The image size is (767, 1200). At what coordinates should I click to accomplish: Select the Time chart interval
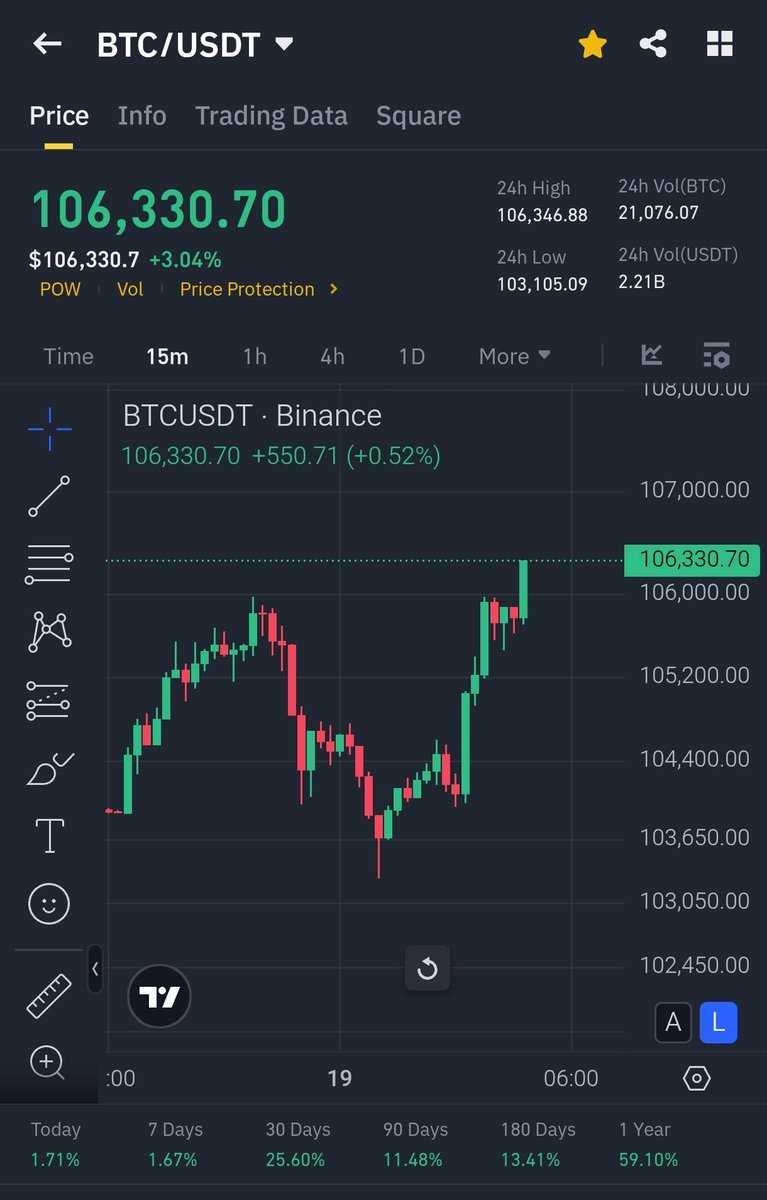(69, 356)
